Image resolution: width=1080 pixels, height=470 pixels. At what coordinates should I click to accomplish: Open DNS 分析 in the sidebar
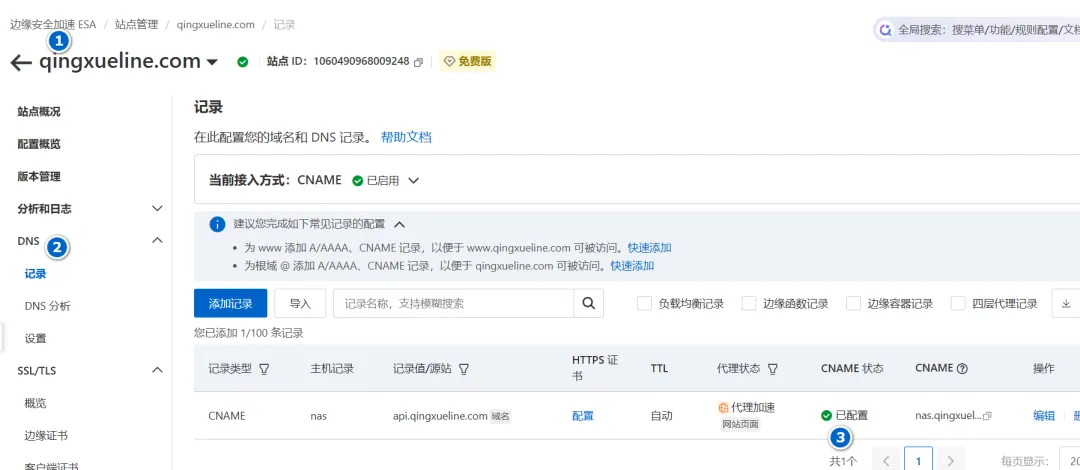(x=48, y=306)
